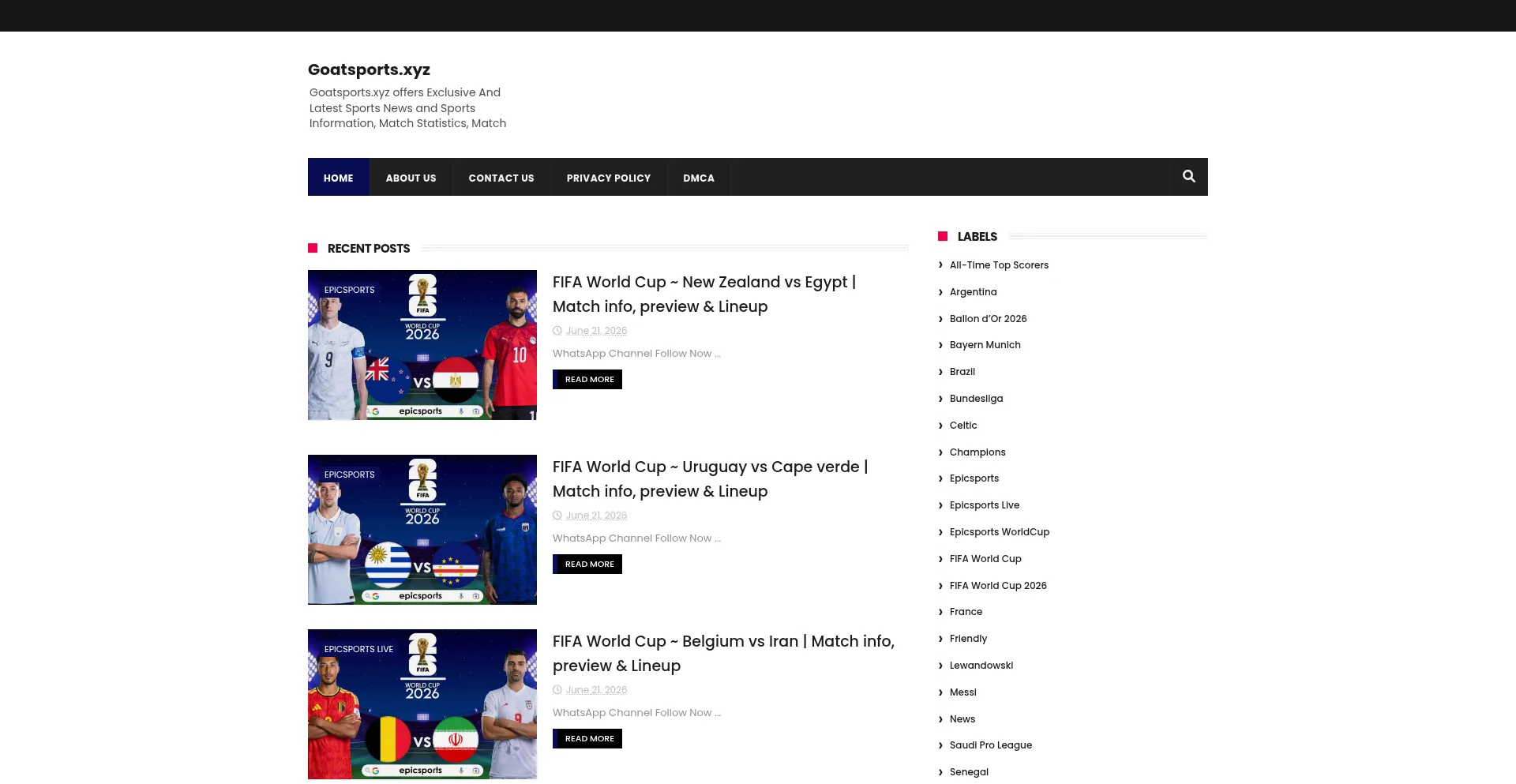Open the Epicsports Live label

pos(984,505)
